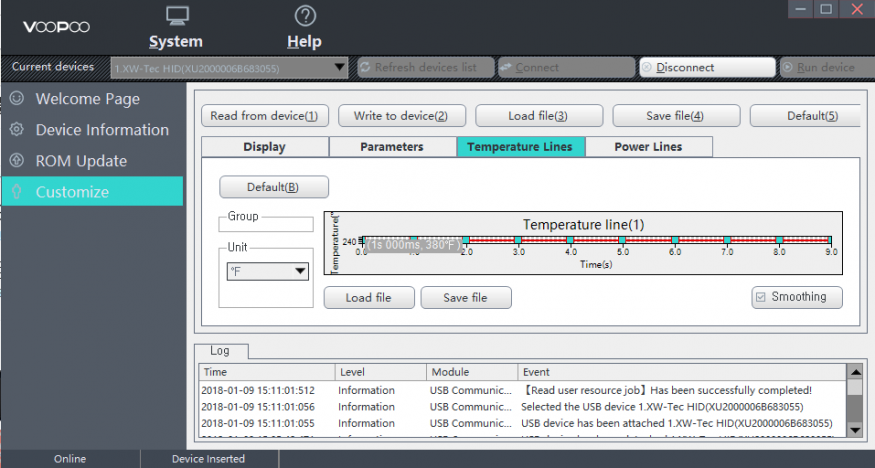Switch to the Display tab
The width and height of the screenshot is (875, 468).
pyautogui.click(x=265, y=147)
